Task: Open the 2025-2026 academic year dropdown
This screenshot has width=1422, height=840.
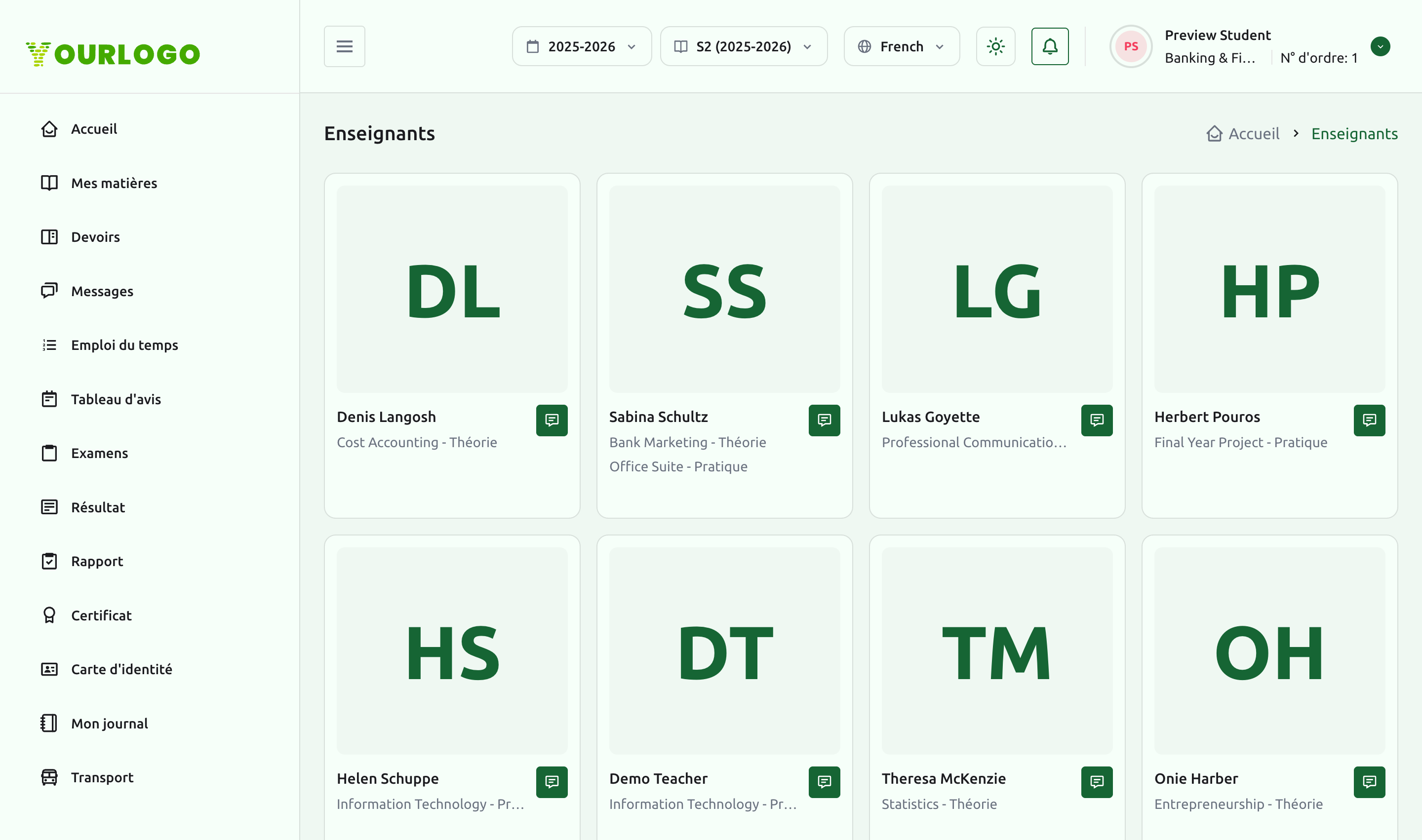Action: click(582, 46)
